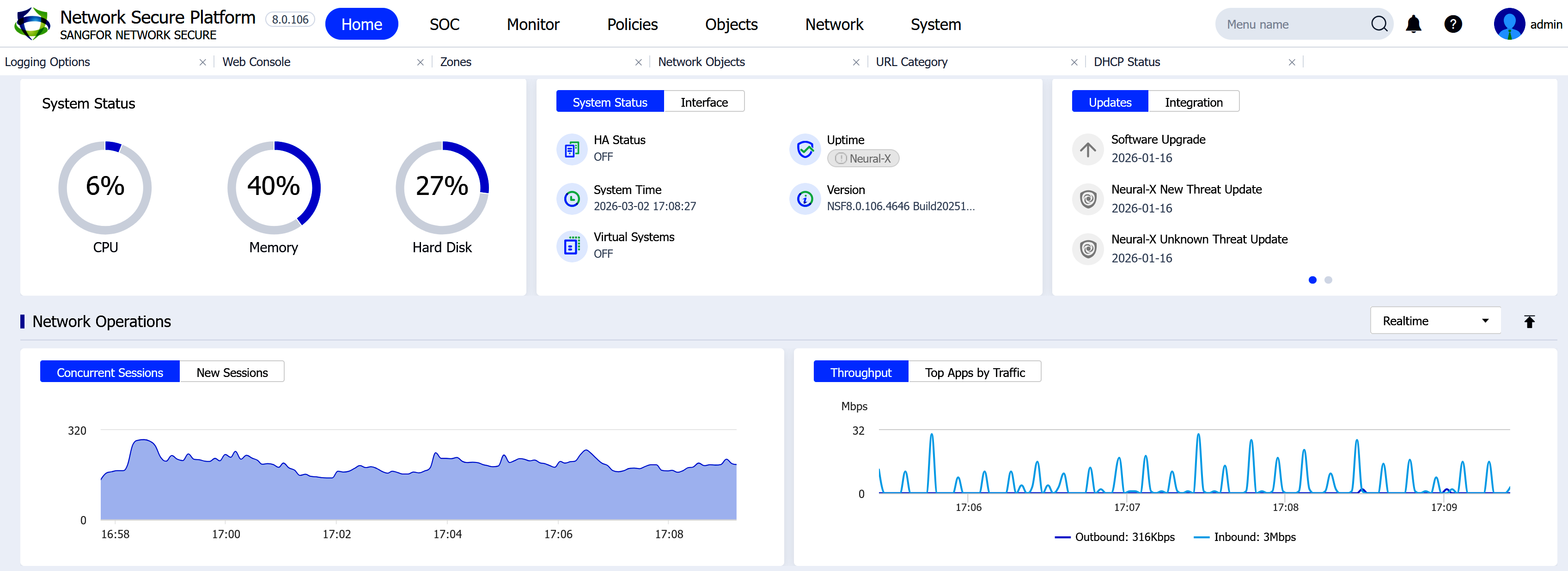Open the Monitor menu
1568x571 pixels.
point(533,24)
